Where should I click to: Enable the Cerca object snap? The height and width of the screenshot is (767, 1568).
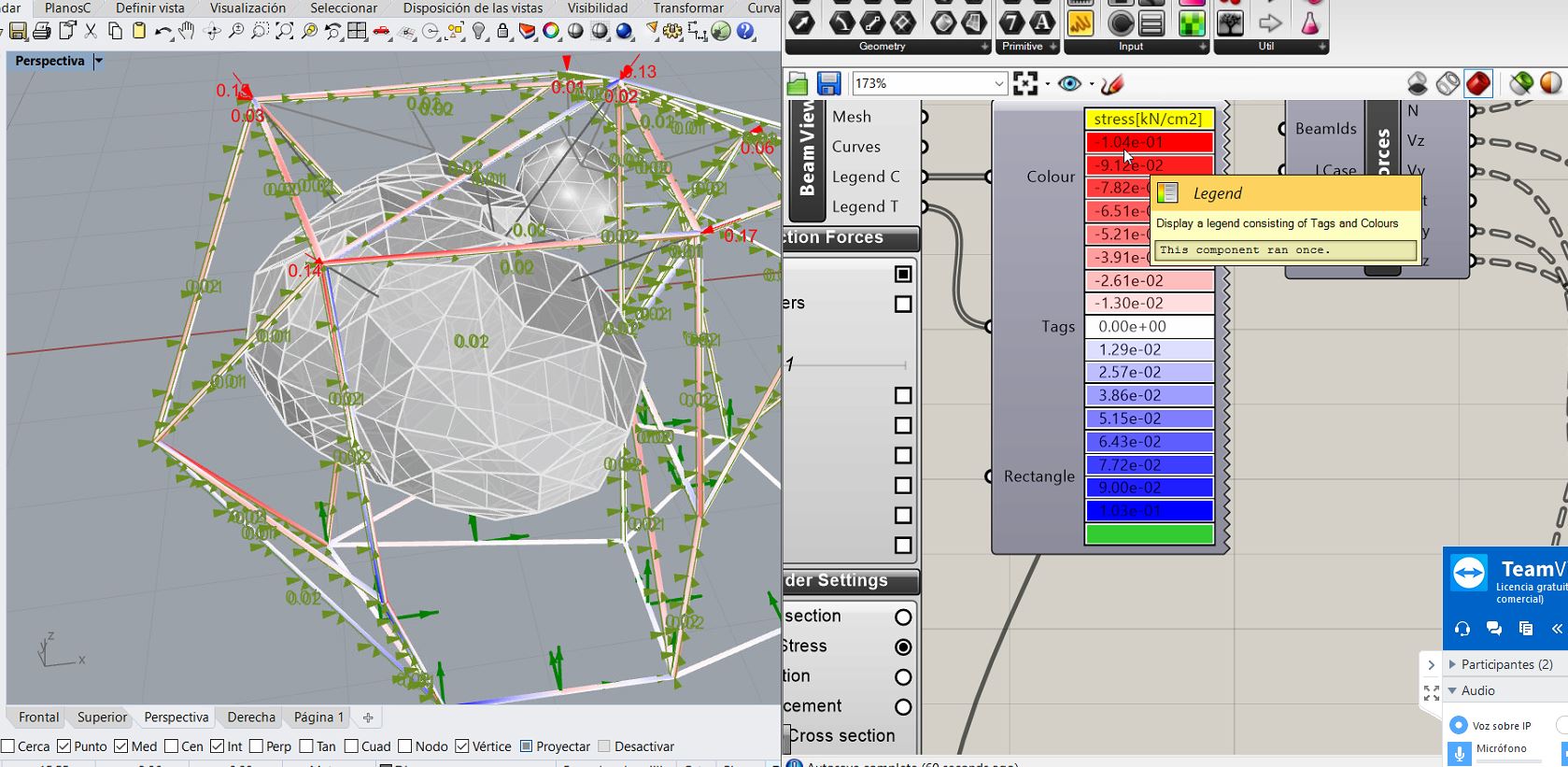click(8, 746)
